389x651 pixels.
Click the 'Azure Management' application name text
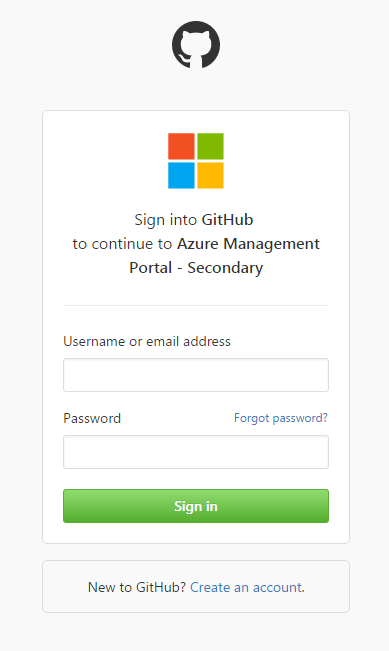(x=249, y=244)
